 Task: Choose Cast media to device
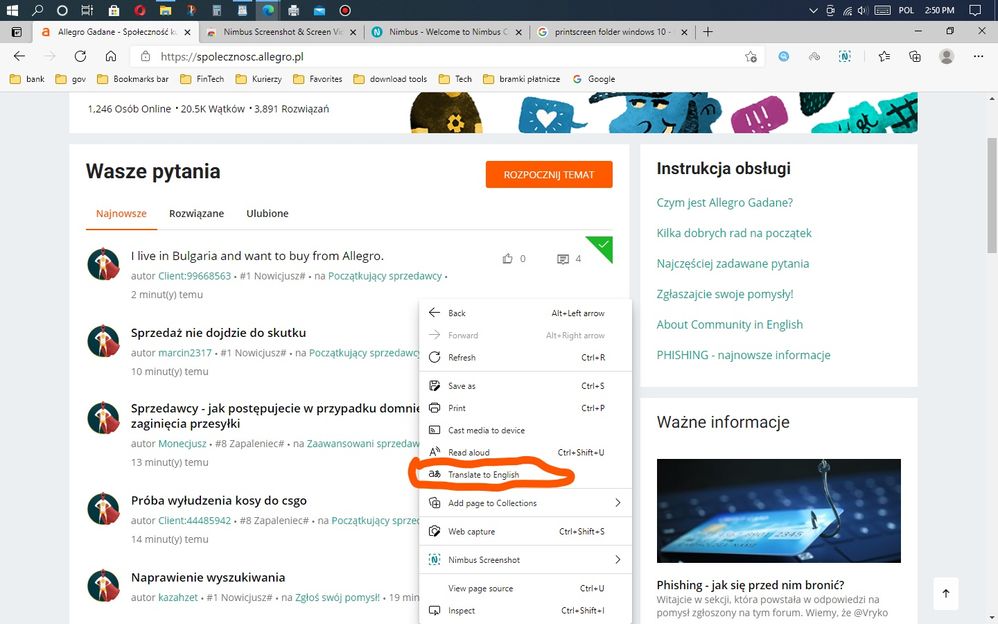(x=525, y=430)
